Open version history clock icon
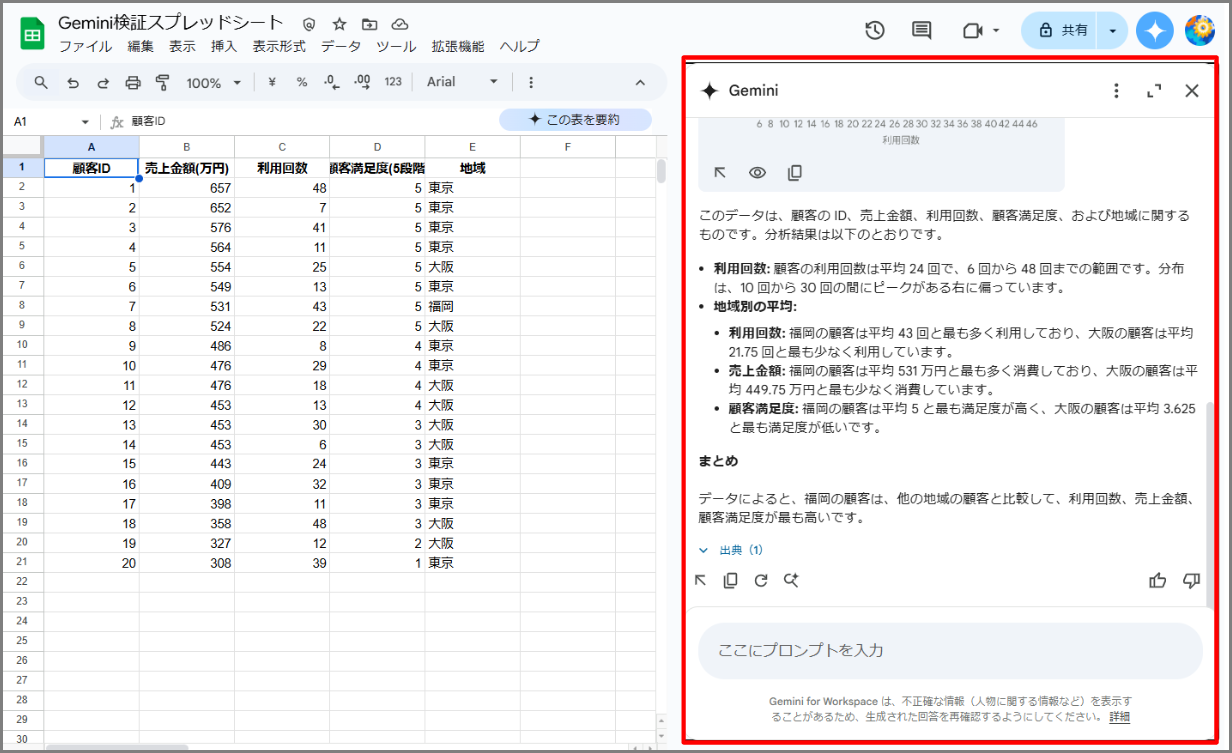Image resolution: width=1232 pixels, height=753 pixels. coord(875,31)
